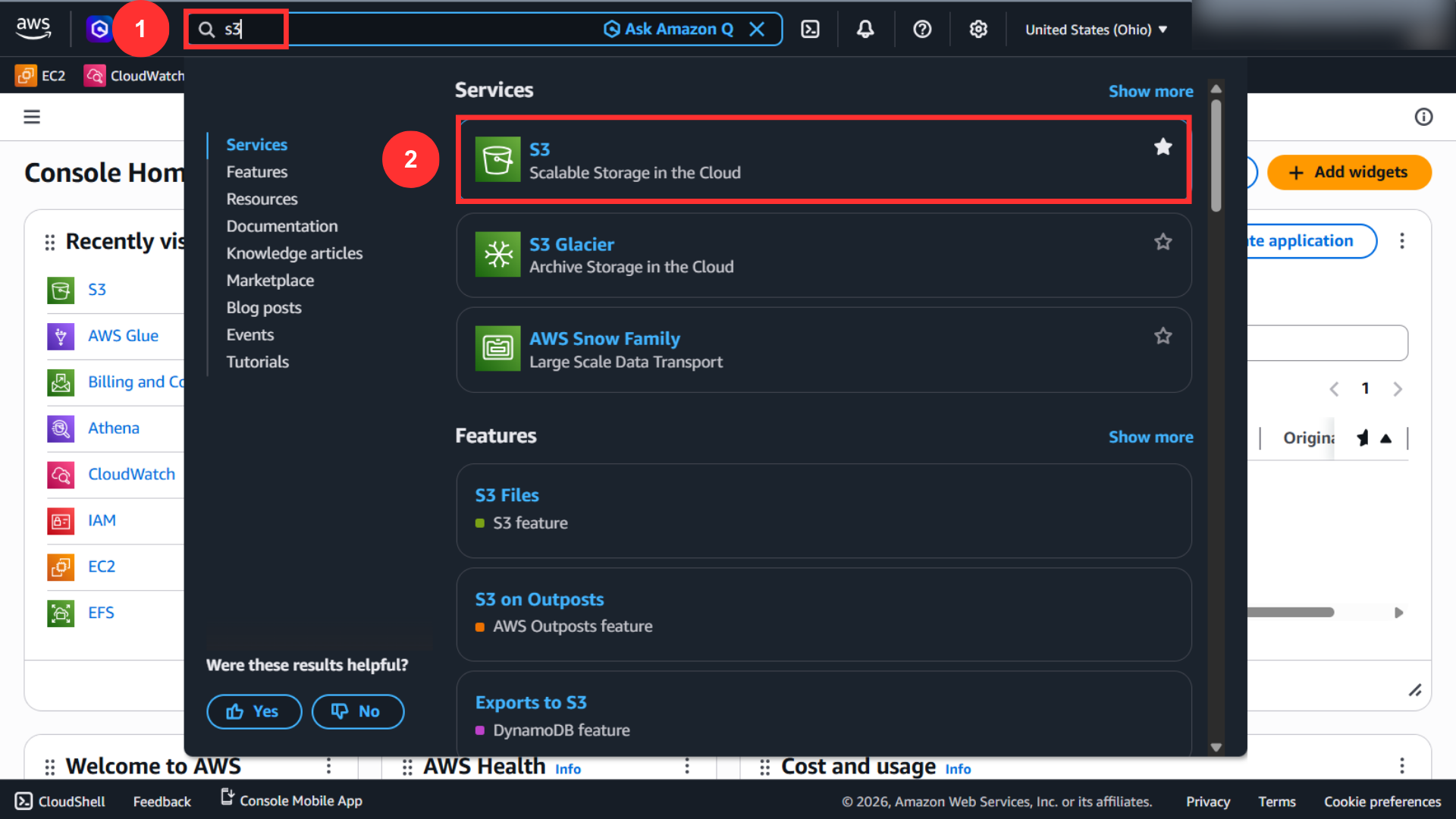Select Knowledge articles category

point(294,253)
